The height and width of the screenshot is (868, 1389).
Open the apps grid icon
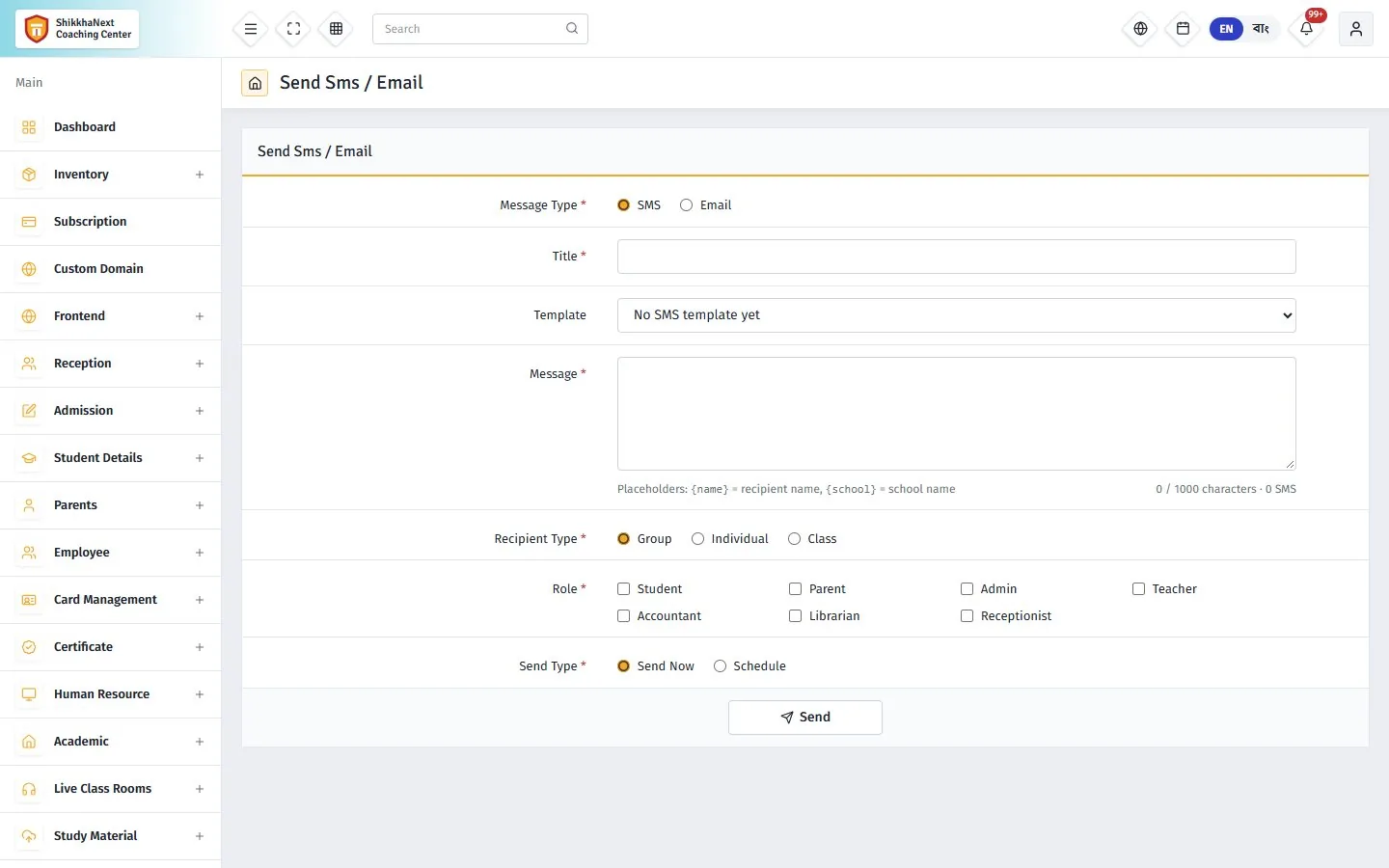tap(337, 29)
